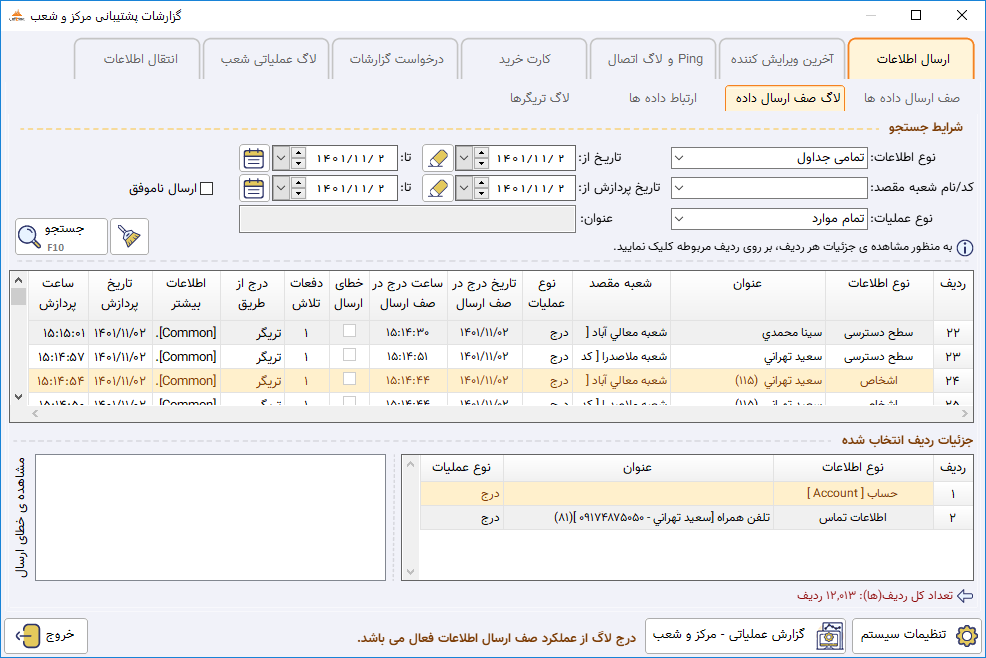Click the arrow icon beside تعداد کل ردیف(ها)
This screenshot has height=658, width=986.
pyautogui.click(x=965, y=596)
